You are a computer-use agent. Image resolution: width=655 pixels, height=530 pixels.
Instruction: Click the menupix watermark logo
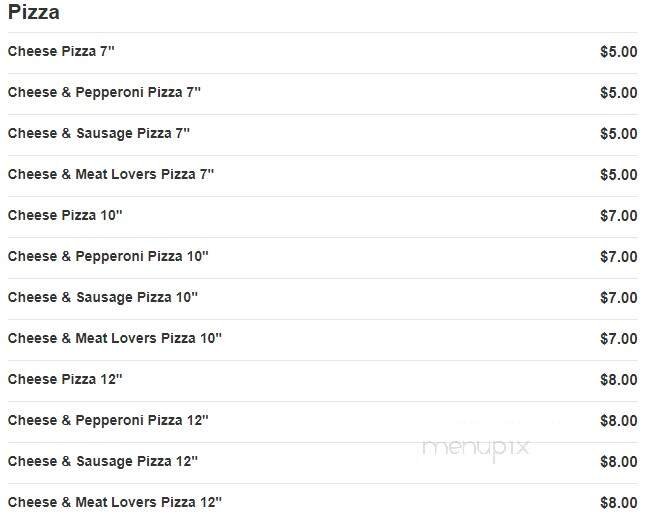coord(476,447)
